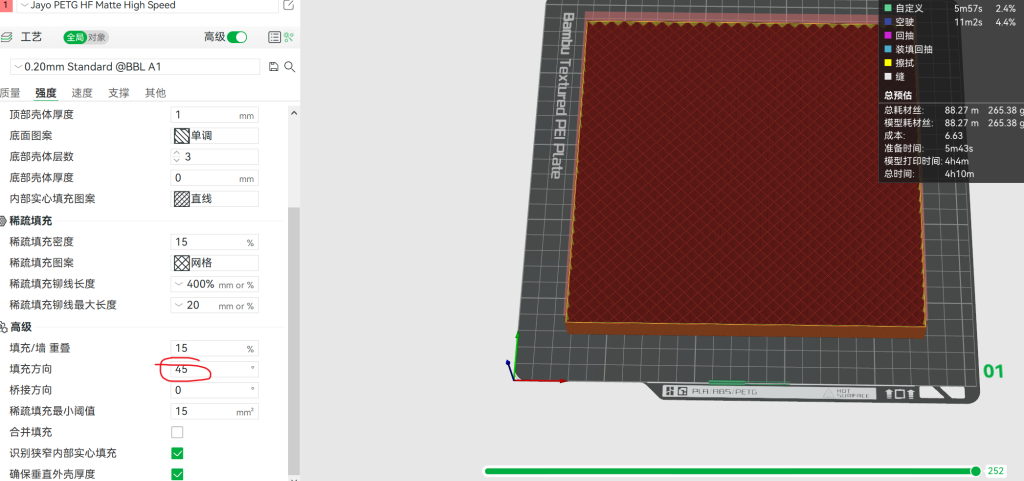Click the 底部壳体厚度 value field
This screenshot has width=1024, height=481.
214,178
